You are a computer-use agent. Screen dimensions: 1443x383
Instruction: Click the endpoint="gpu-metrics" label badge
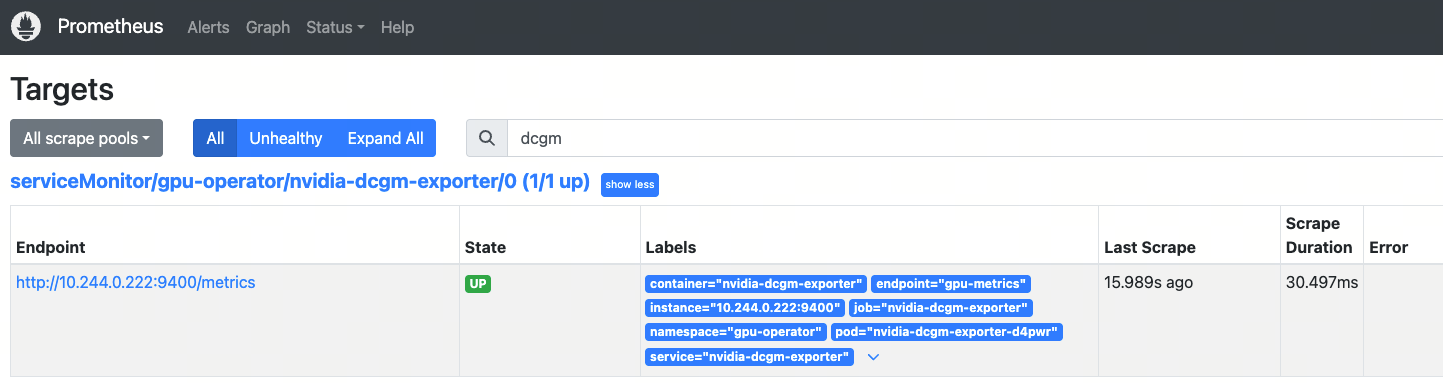[x=950, y=284]
